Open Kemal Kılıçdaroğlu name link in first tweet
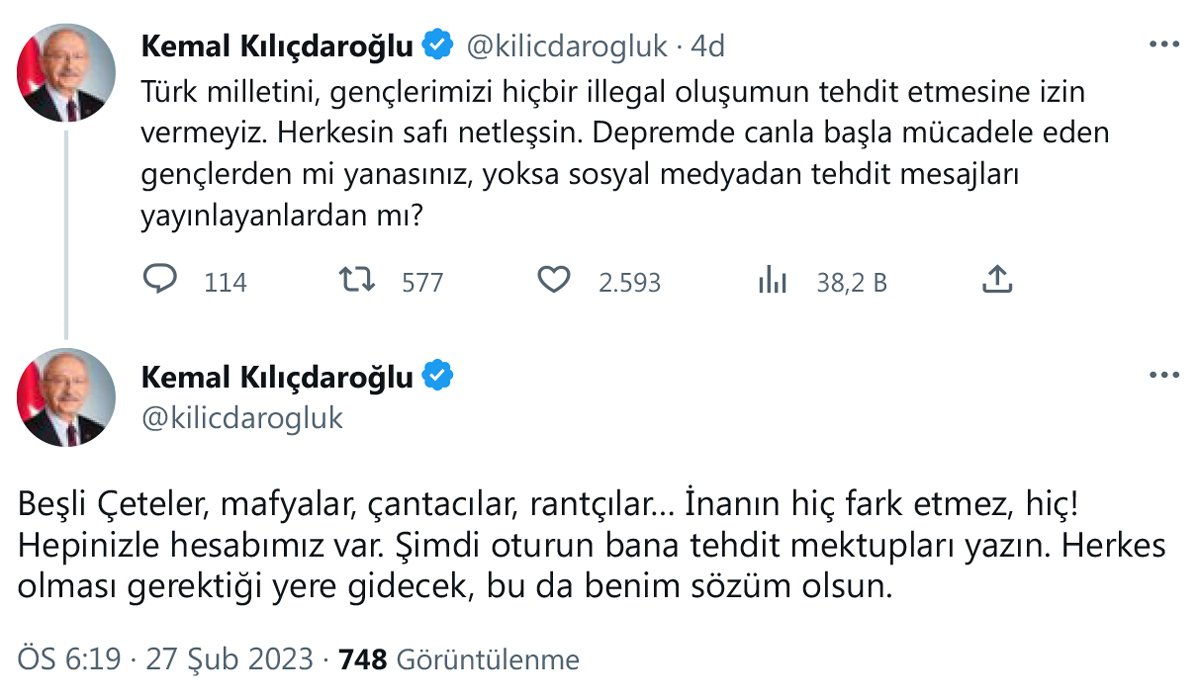Screen dimensions: 1200x699 (x=278, y=46)
